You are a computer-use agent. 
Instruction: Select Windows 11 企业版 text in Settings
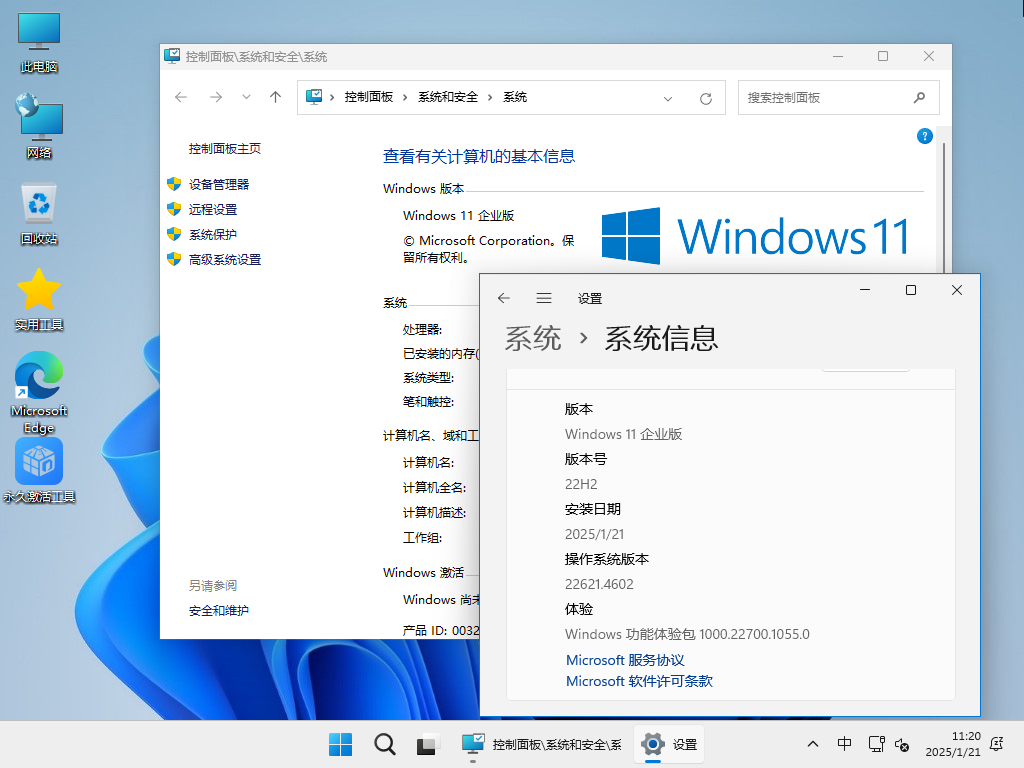click(623, 434)
